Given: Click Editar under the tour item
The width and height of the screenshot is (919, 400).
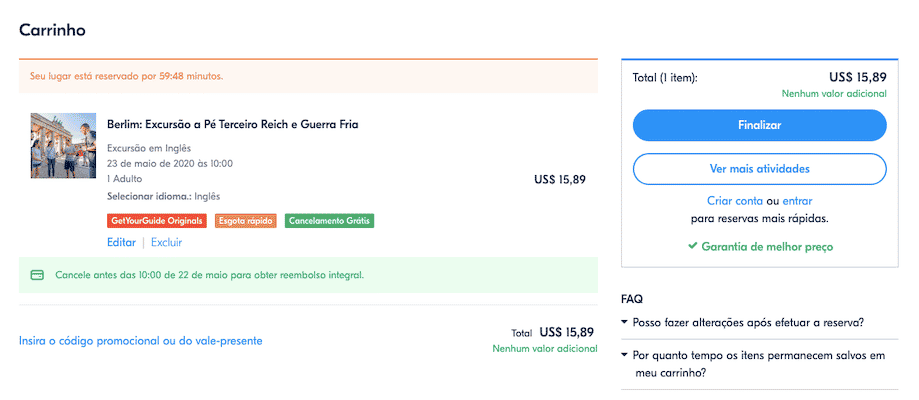Looking at the screenshot, I should pos(121,242).
